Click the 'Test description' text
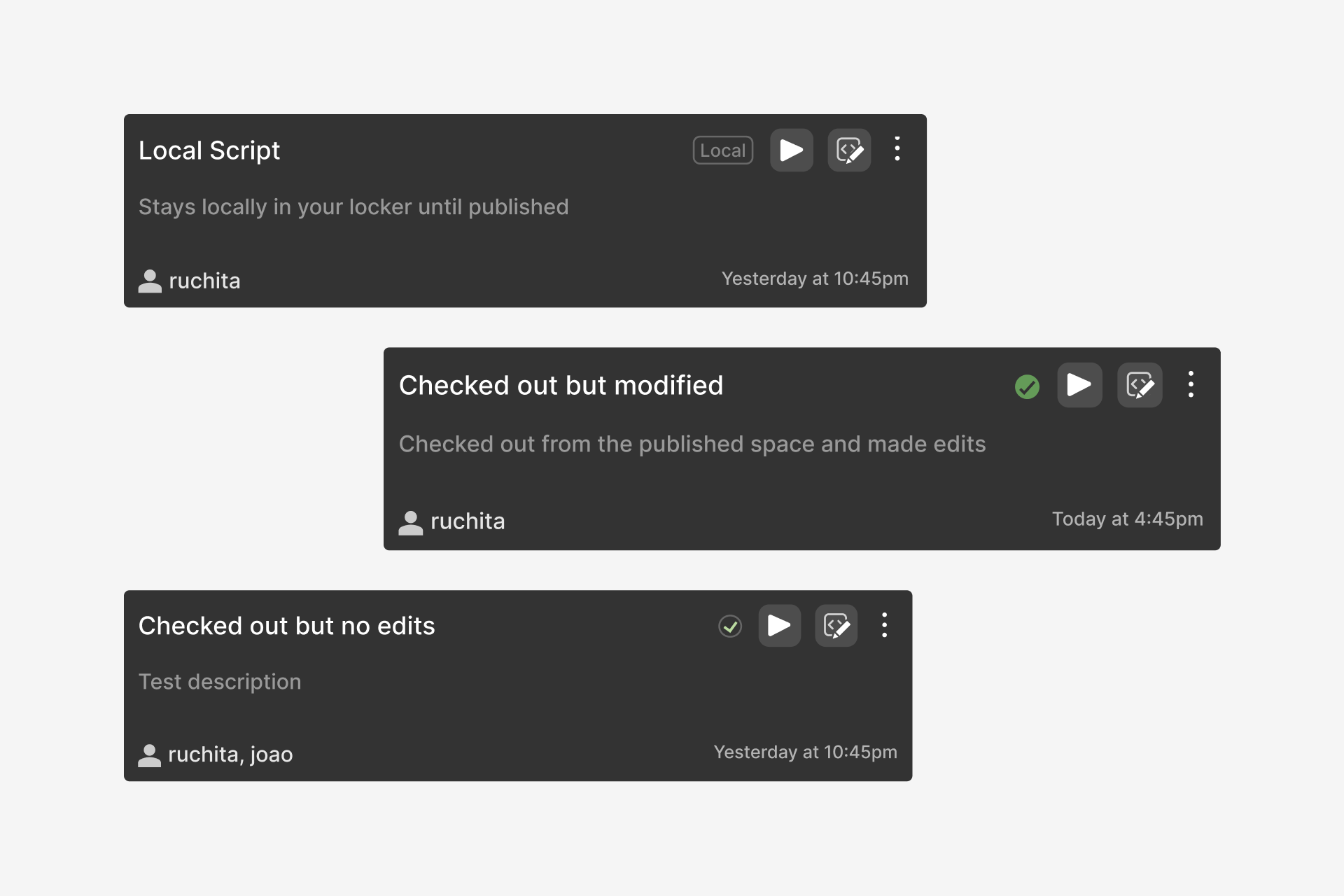 [x=220, y=682]
